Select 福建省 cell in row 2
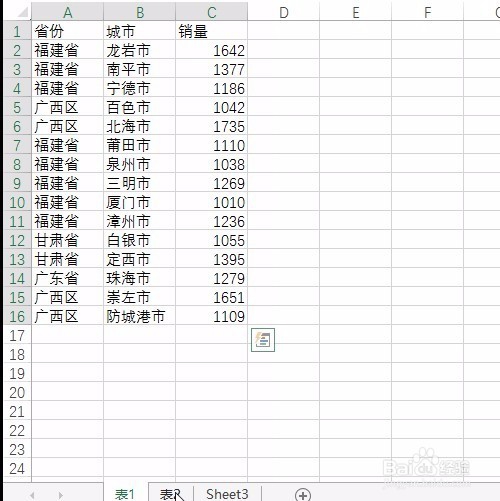 (68, 50)
